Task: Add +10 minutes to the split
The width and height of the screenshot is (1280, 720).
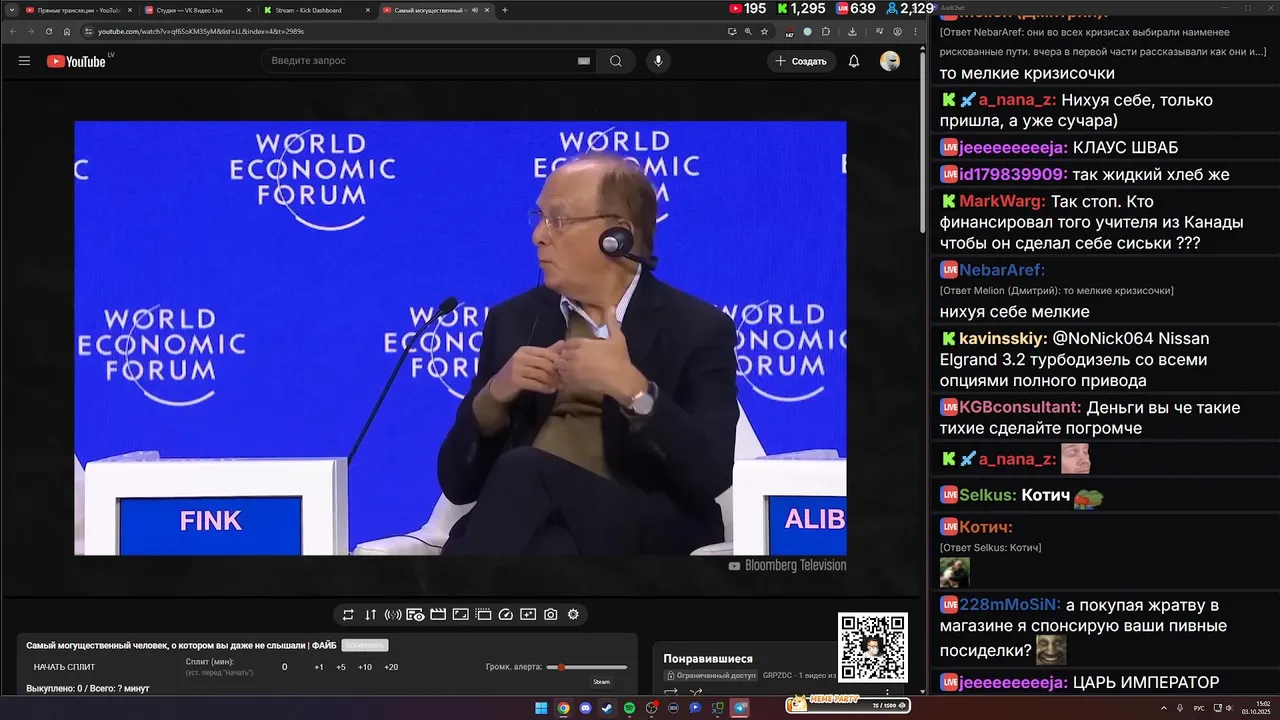Action: [x=365, y=667]
